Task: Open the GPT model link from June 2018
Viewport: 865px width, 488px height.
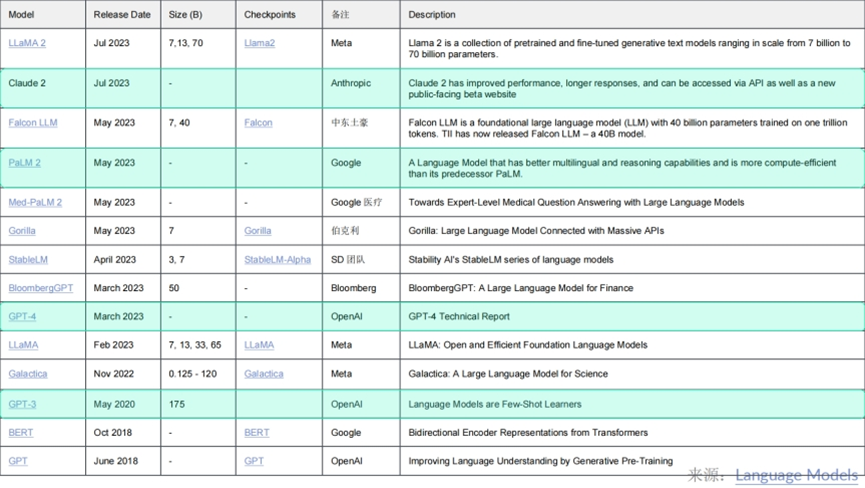Action: 18,461
